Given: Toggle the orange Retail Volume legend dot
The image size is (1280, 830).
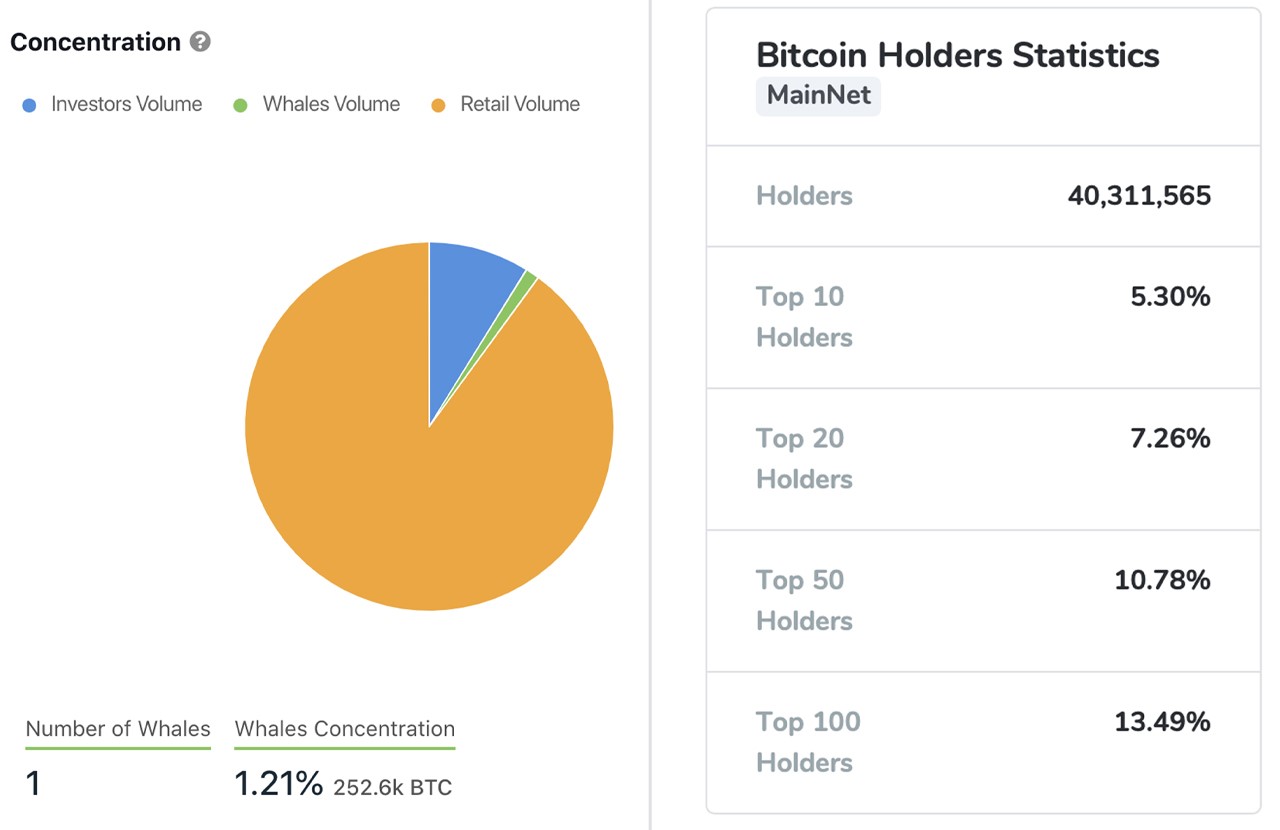Looking at the screenshot, I should pos(438,105).
